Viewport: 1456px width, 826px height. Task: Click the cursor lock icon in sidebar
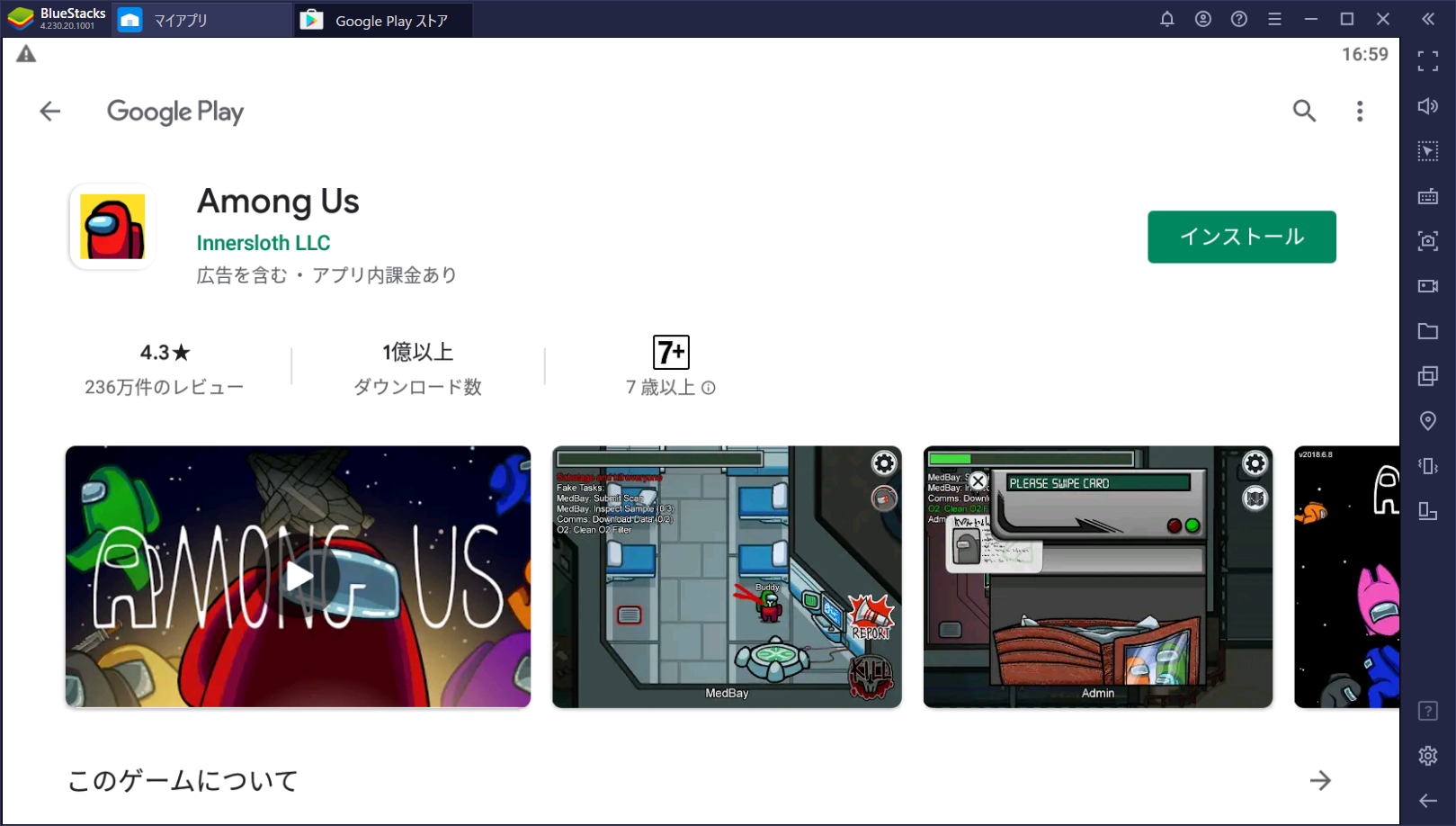click(1428, 151)
